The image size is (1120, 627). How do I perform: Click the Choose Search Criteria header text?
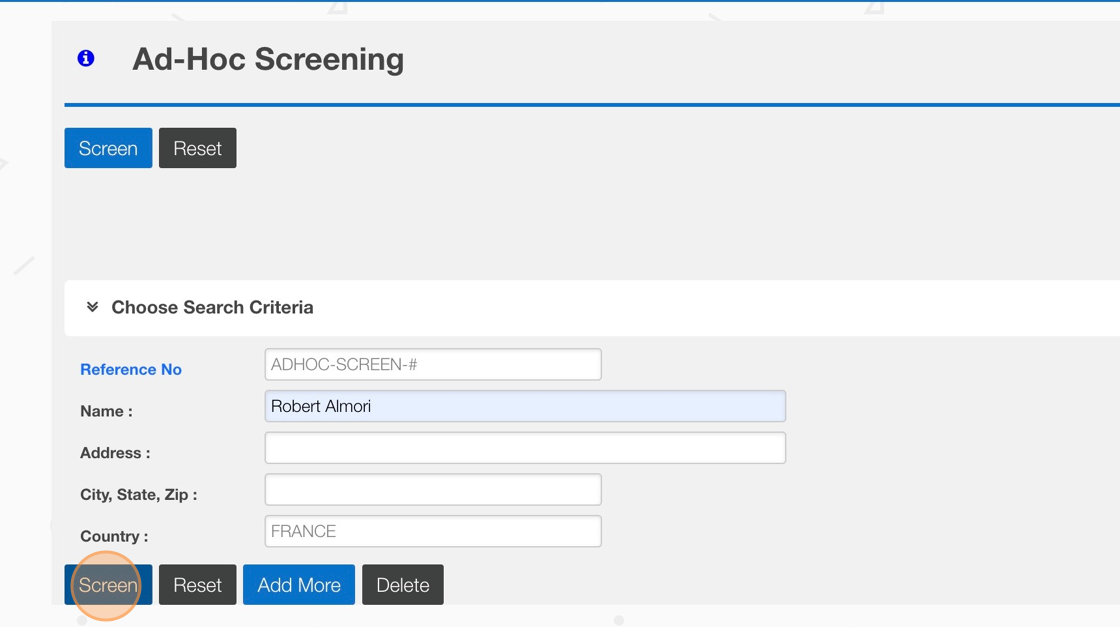pos(212,307)
